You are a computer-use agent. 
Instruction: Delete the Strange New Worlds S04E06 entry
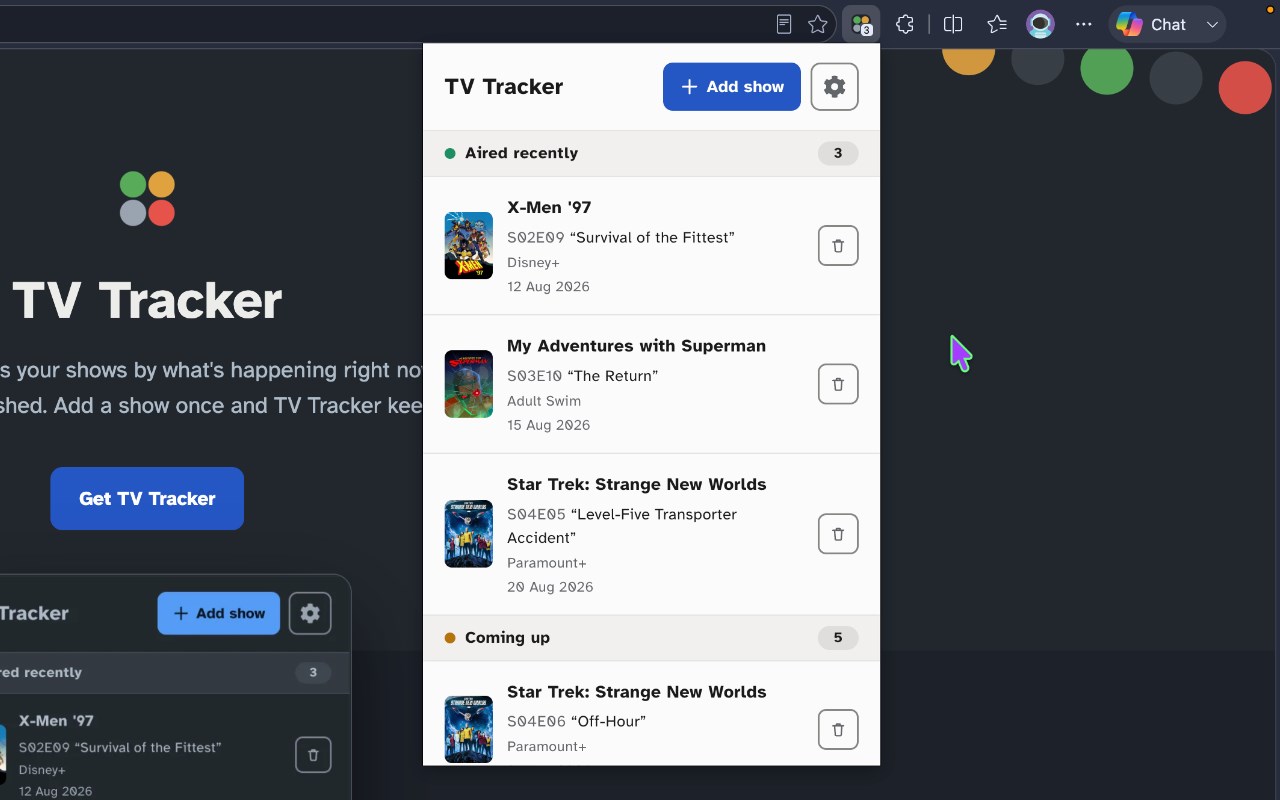point(838,730)
